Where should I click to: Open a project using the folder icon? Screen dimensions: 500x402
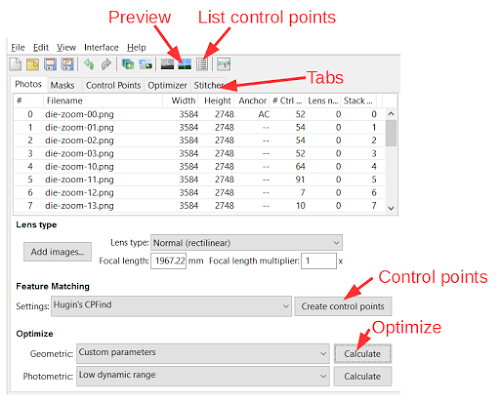pos(33,64)
